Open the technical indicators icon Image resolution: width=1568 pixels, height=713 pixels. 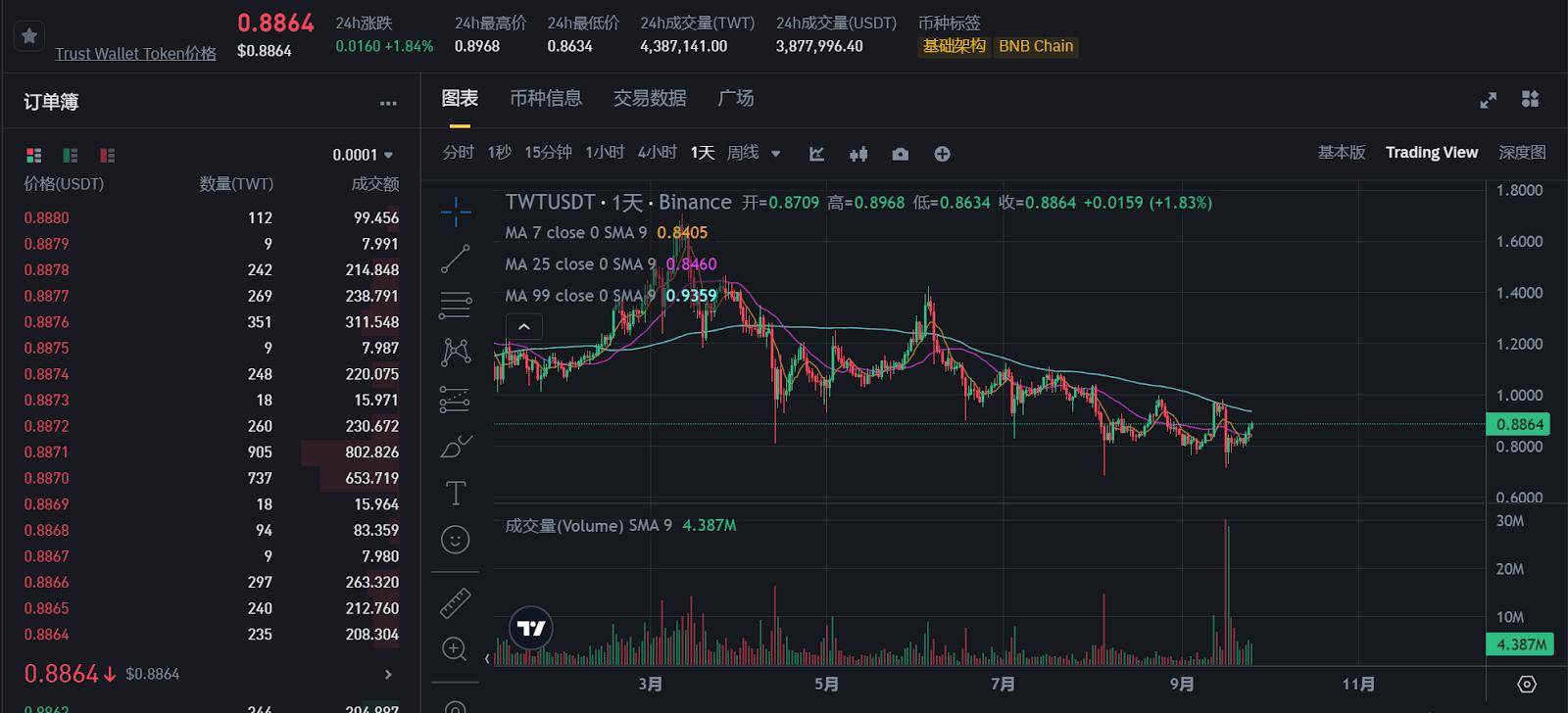click(x=816, y=154)
